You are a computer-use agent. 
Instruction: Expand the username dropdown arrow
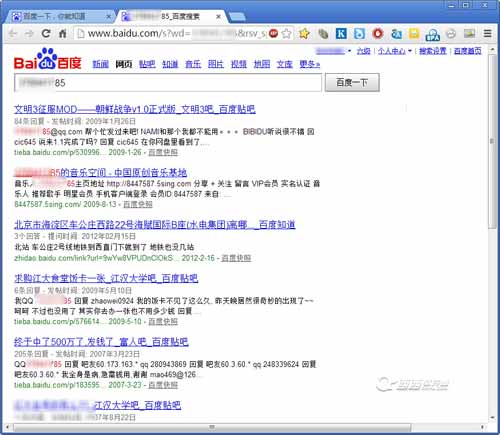(349, 51)
